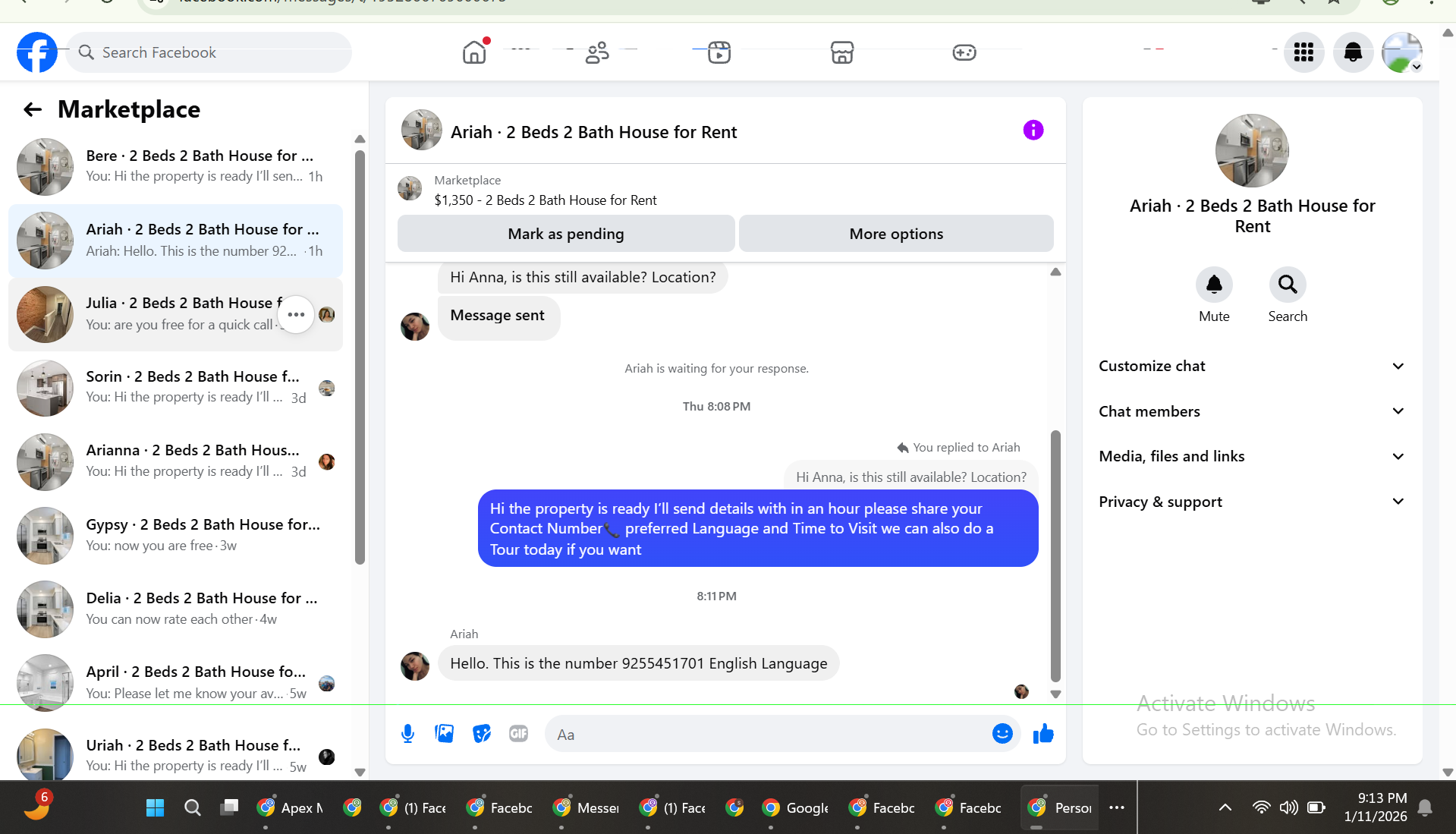This screenshot has height=834, width=1456.
Task: Expand the Customize chat section
Action: (1252, 366)
